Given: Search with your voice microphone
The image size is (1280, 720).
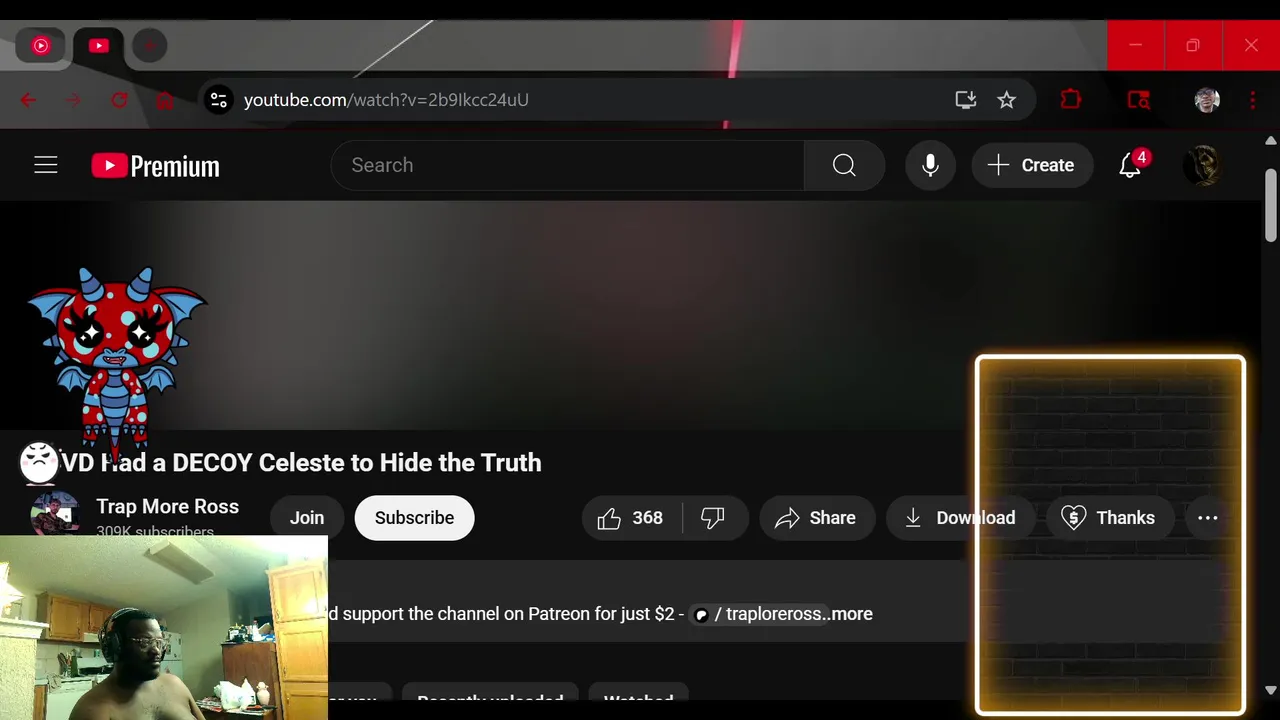Looking at the screenshot, I should [x=930, y=165].
